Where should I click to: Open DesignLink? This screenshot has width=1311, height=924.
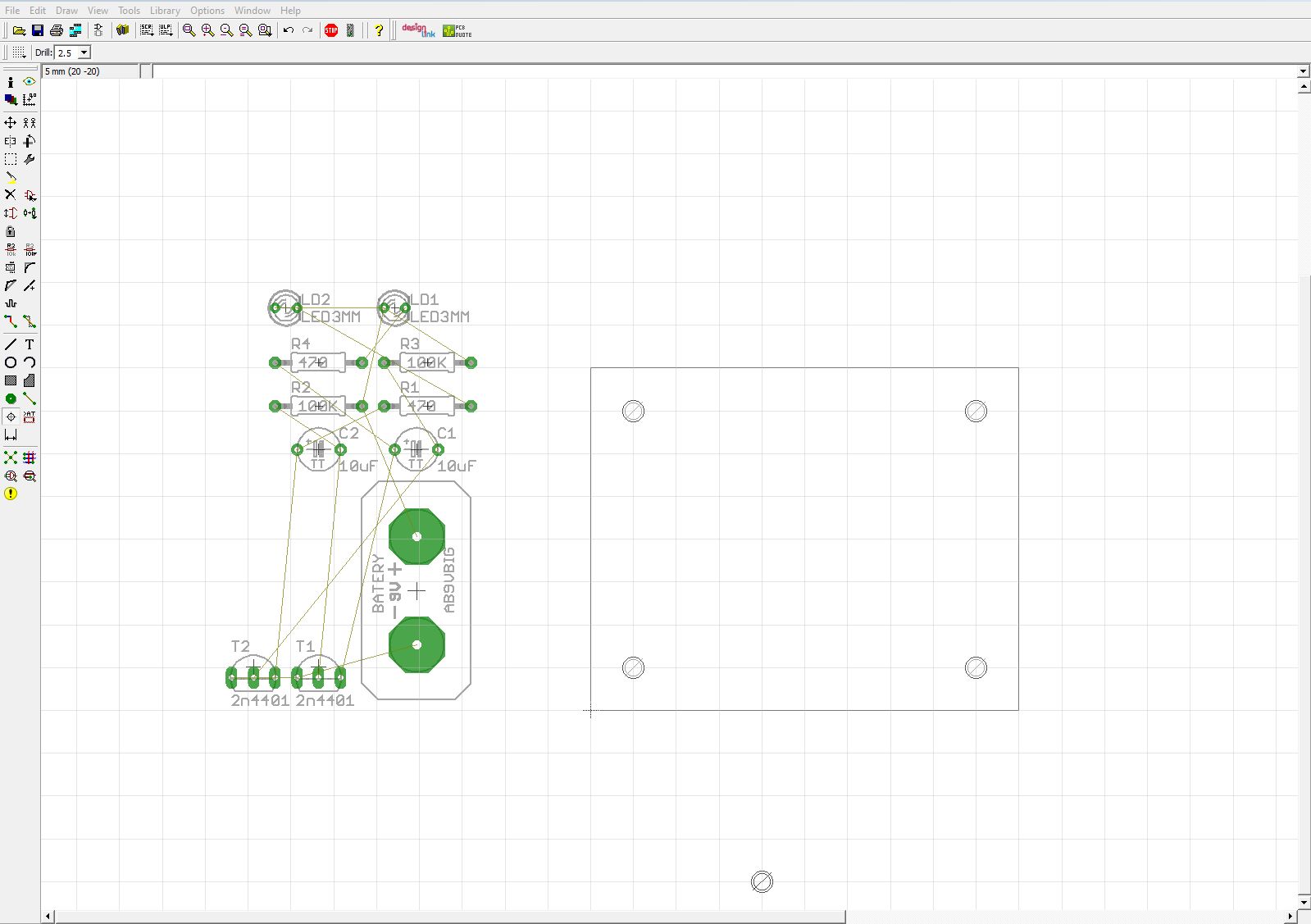coord(418,30)
